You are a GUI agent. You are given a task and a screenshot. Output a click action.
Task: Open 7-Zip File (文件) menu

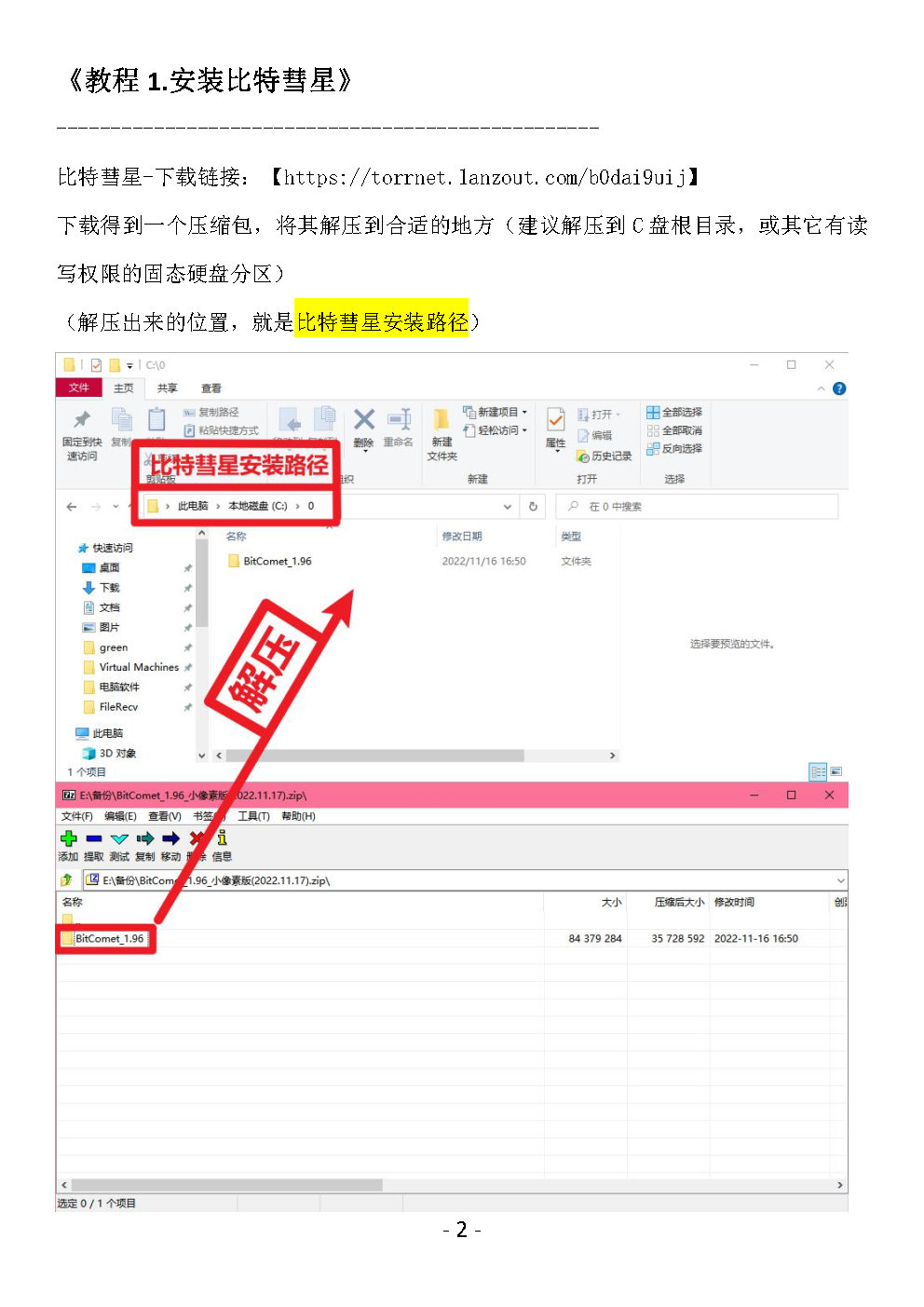[x=76, y=816]
